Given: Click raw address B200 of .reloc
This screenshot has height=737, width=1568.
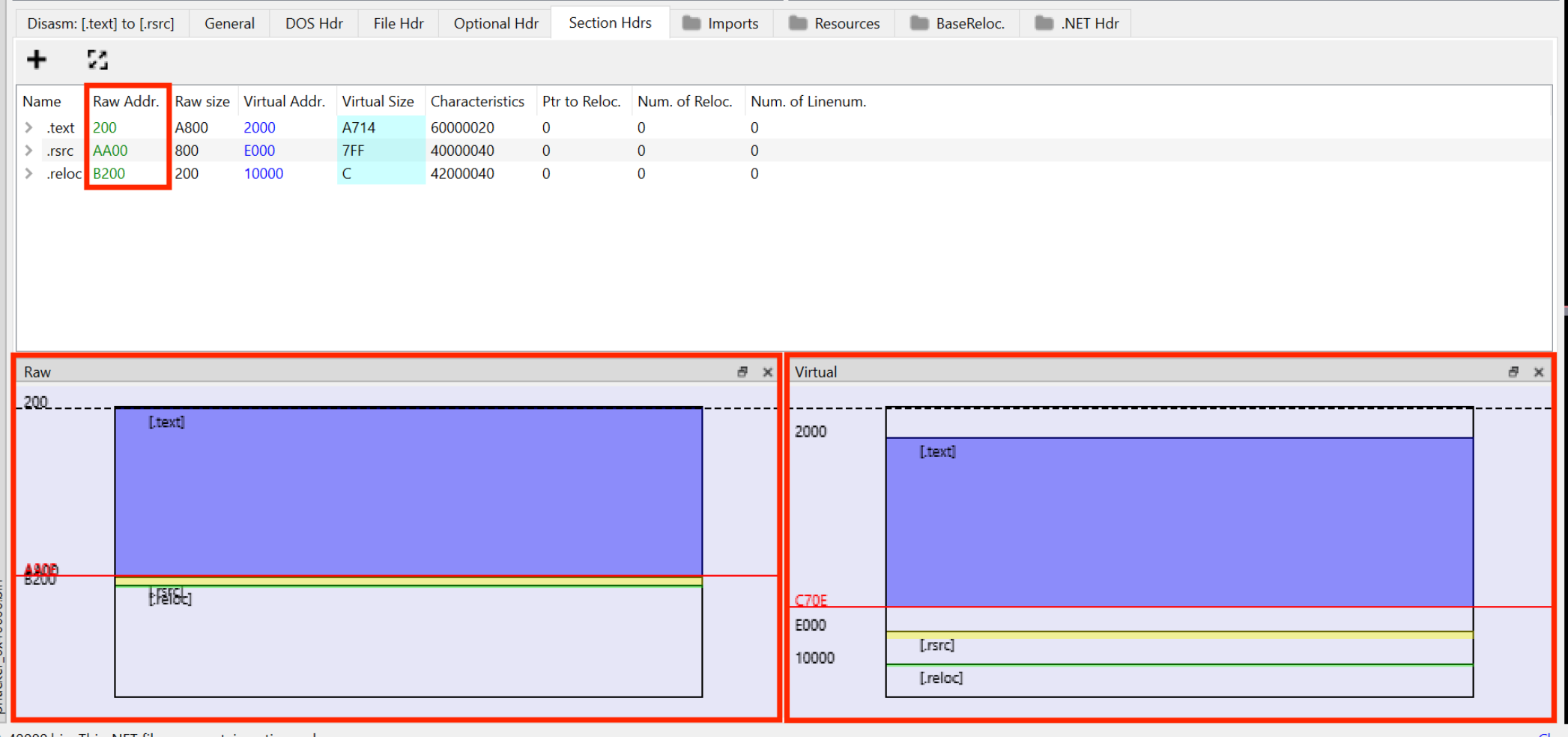Looking at the screenshot, I should (x=109, y=174).
